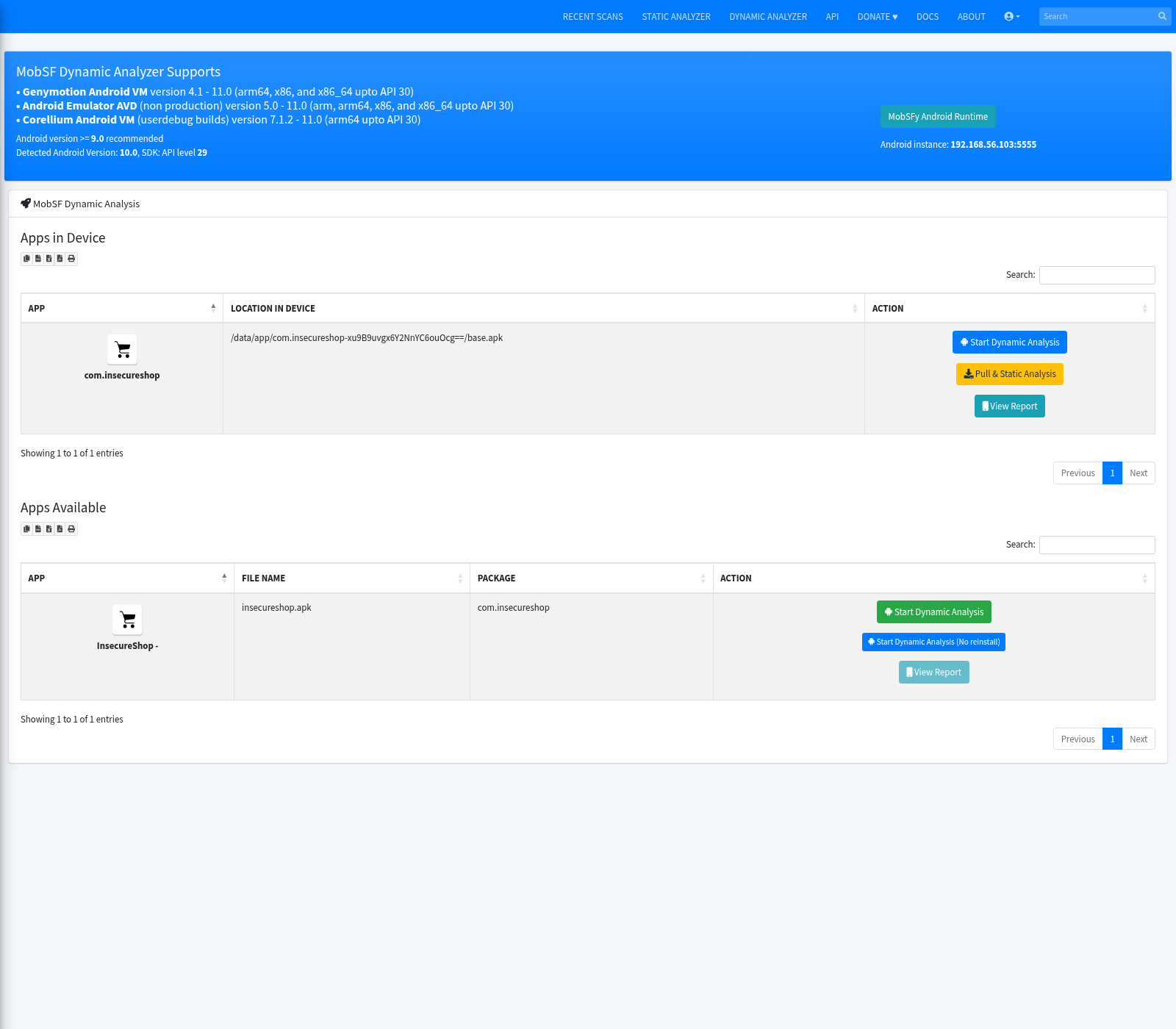The height and width of the screenshot is (1029, 1176).
Task: Export Apps in Device table to Excel
Action: pyautogui.click(x=49, y=259)
